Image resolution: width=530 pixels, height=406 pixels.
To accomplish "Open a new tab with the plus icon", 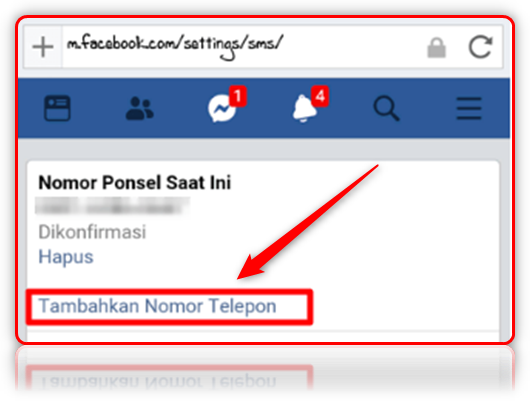I will (x=43, y=47).
